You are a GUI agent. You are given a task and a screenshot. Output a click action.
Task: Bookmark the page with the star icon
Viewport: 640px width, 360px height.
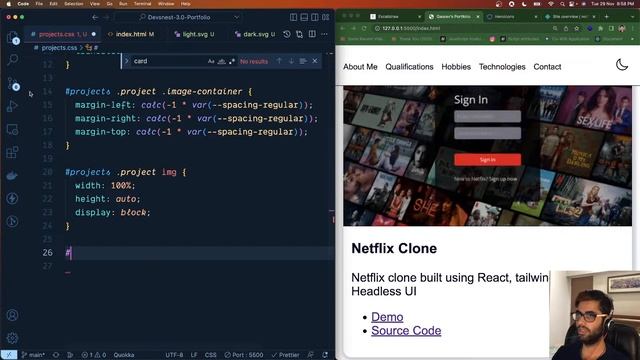(576, 29)
